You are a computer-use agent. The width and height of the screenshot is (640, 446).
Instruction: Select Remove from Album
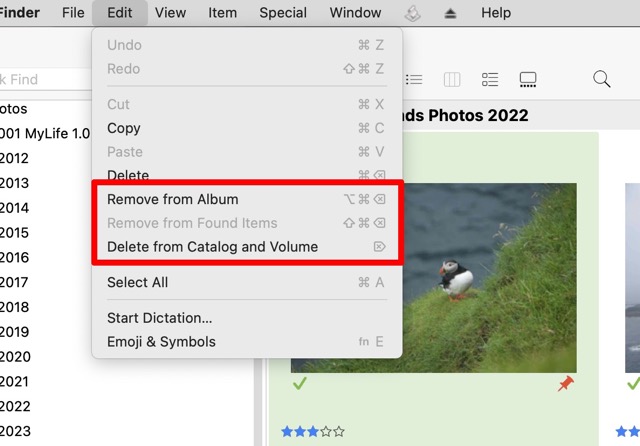(x=247, y=199)
